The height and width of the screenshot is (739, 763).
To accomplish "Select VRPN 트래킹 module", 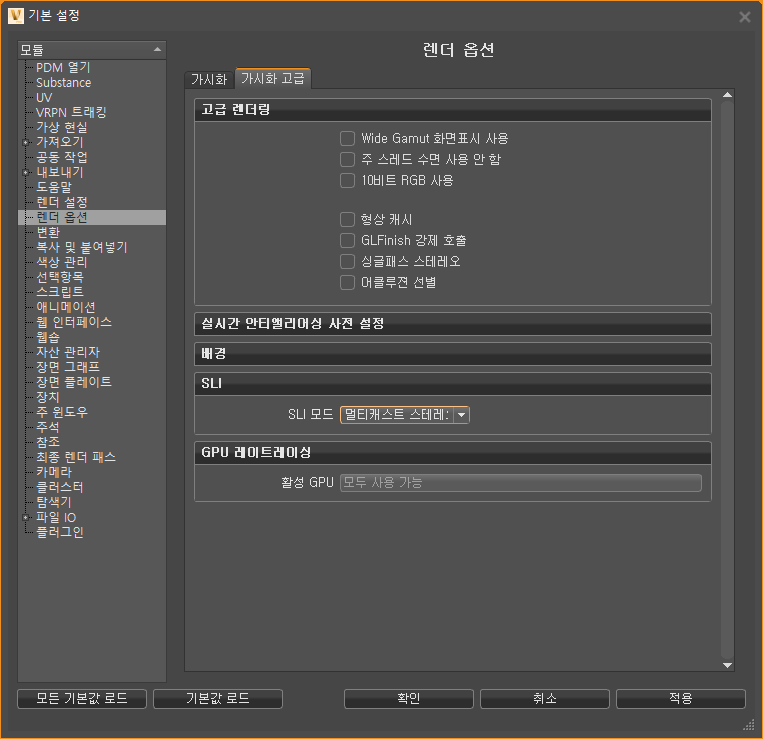I will 71,112.
